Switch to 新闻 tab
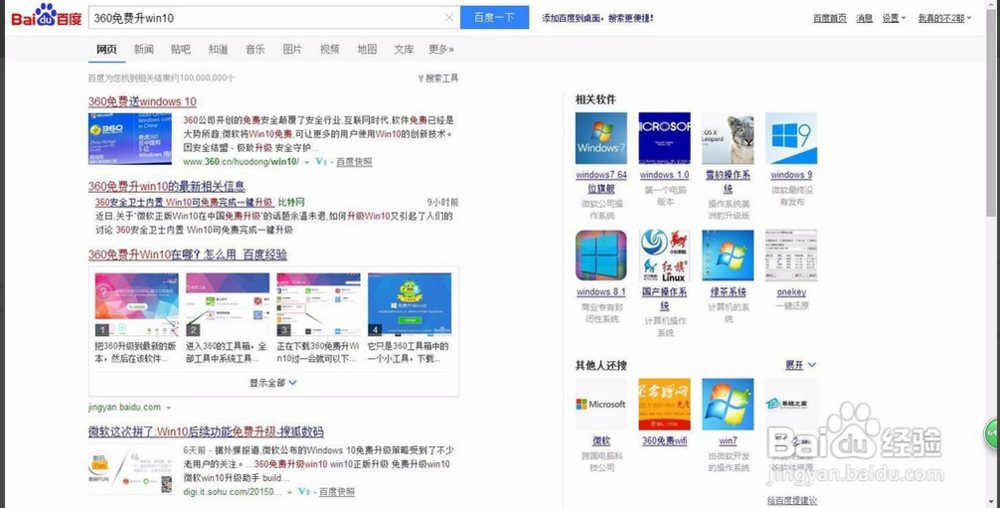The image size is (1000, 508). point(143,49)
